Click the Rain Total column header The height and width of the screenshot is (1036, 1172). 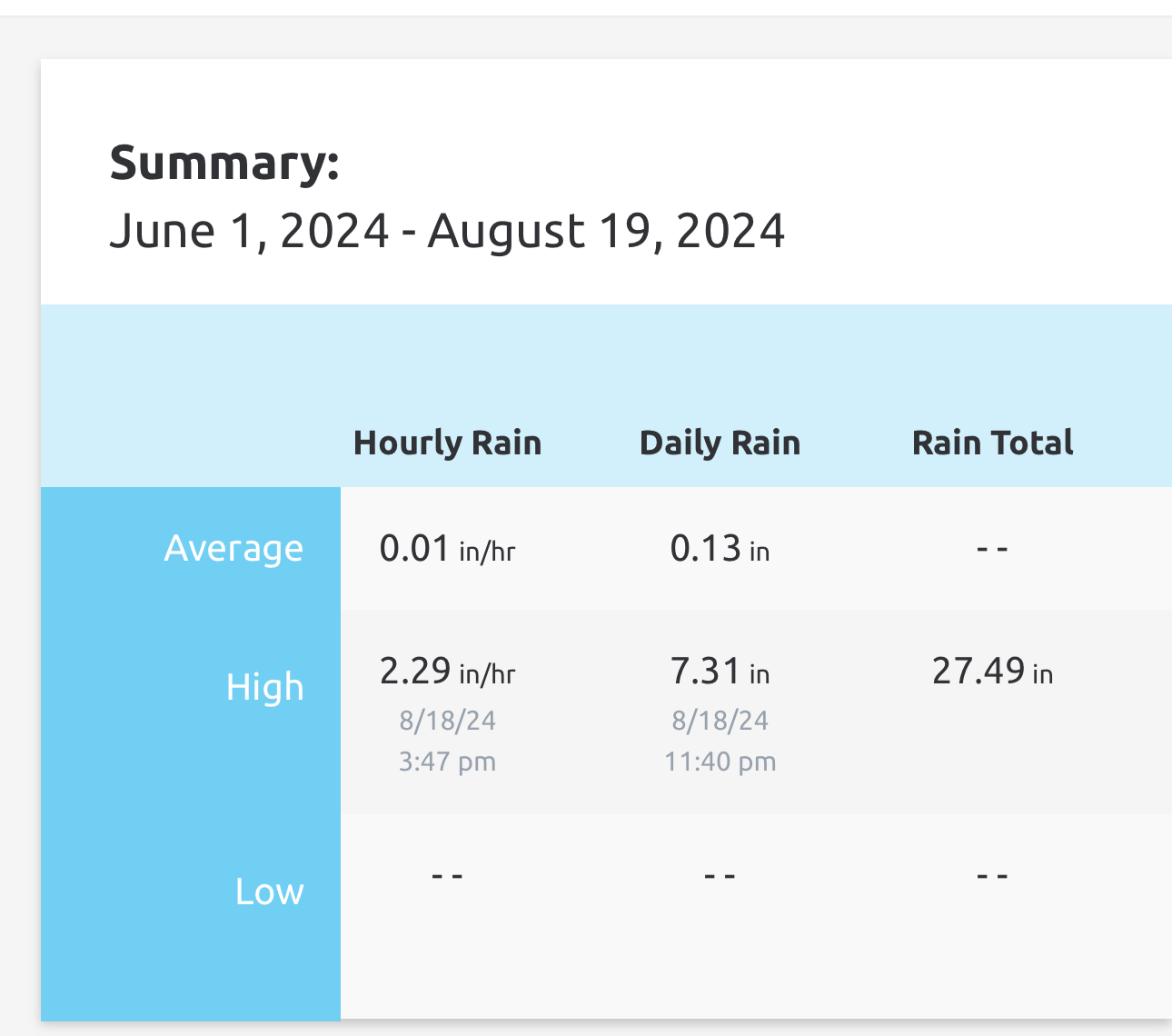point(992,443)
